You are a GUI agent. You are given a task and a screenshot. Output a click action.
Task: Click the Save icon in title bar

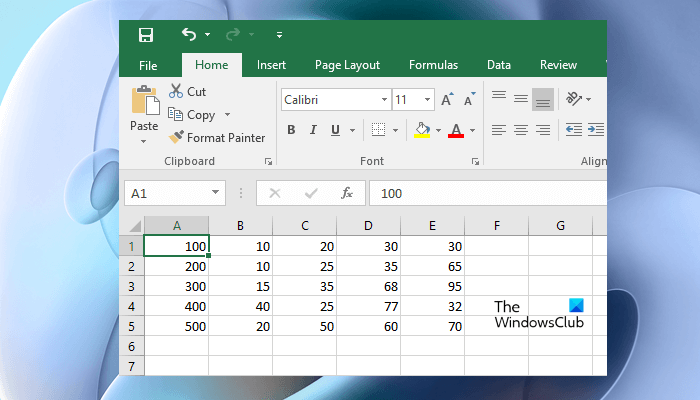(x=146, y=35)
